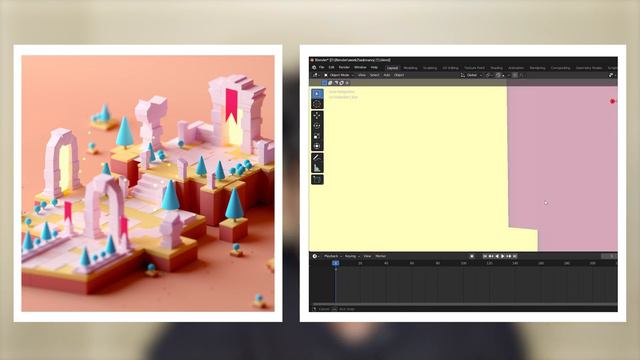640x360 pixels.
Task: Select the Transform tool
Action: (317, 146)
